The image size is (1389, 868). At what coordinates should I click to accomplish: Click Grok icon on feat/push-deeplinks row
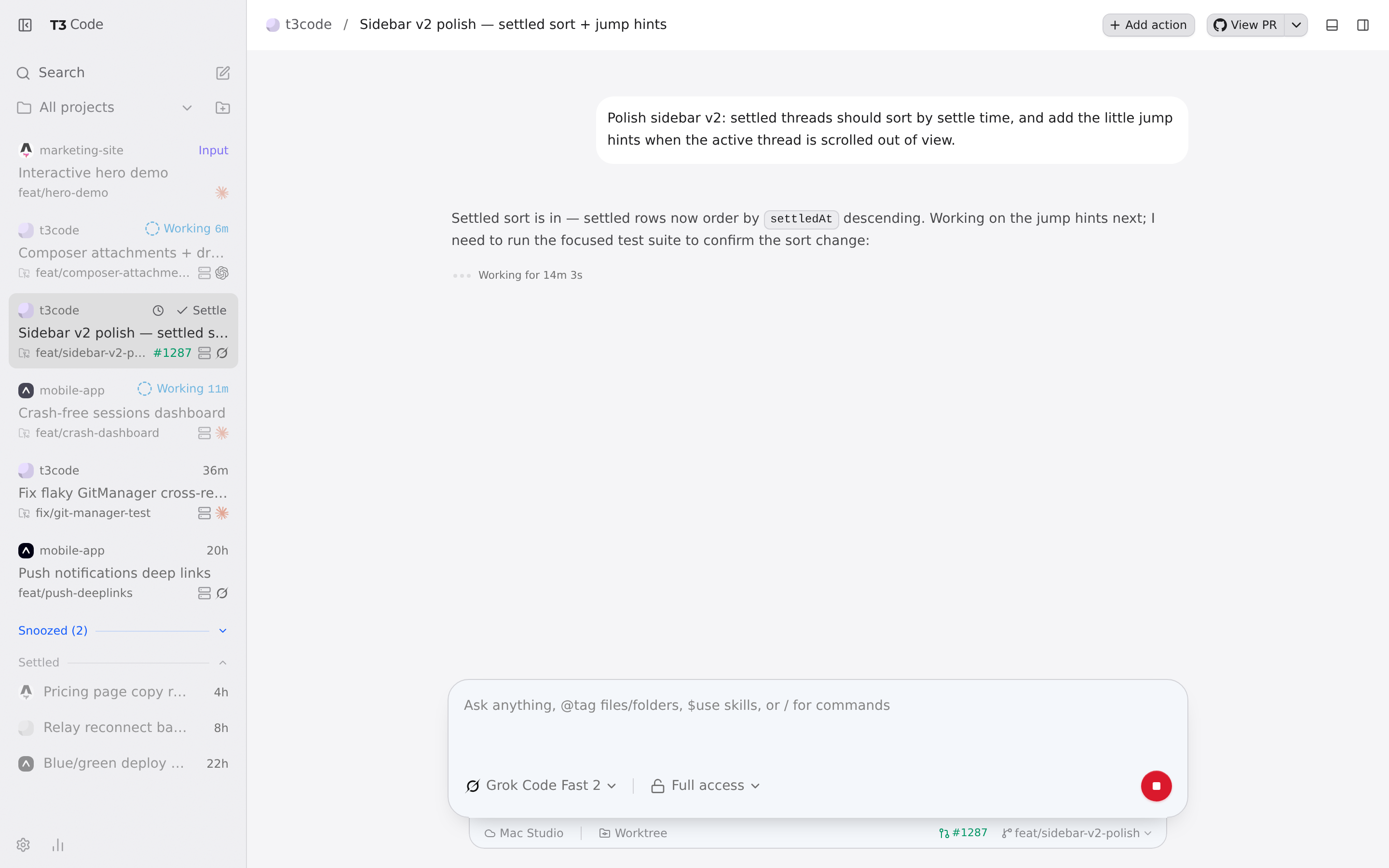point(222,594)
